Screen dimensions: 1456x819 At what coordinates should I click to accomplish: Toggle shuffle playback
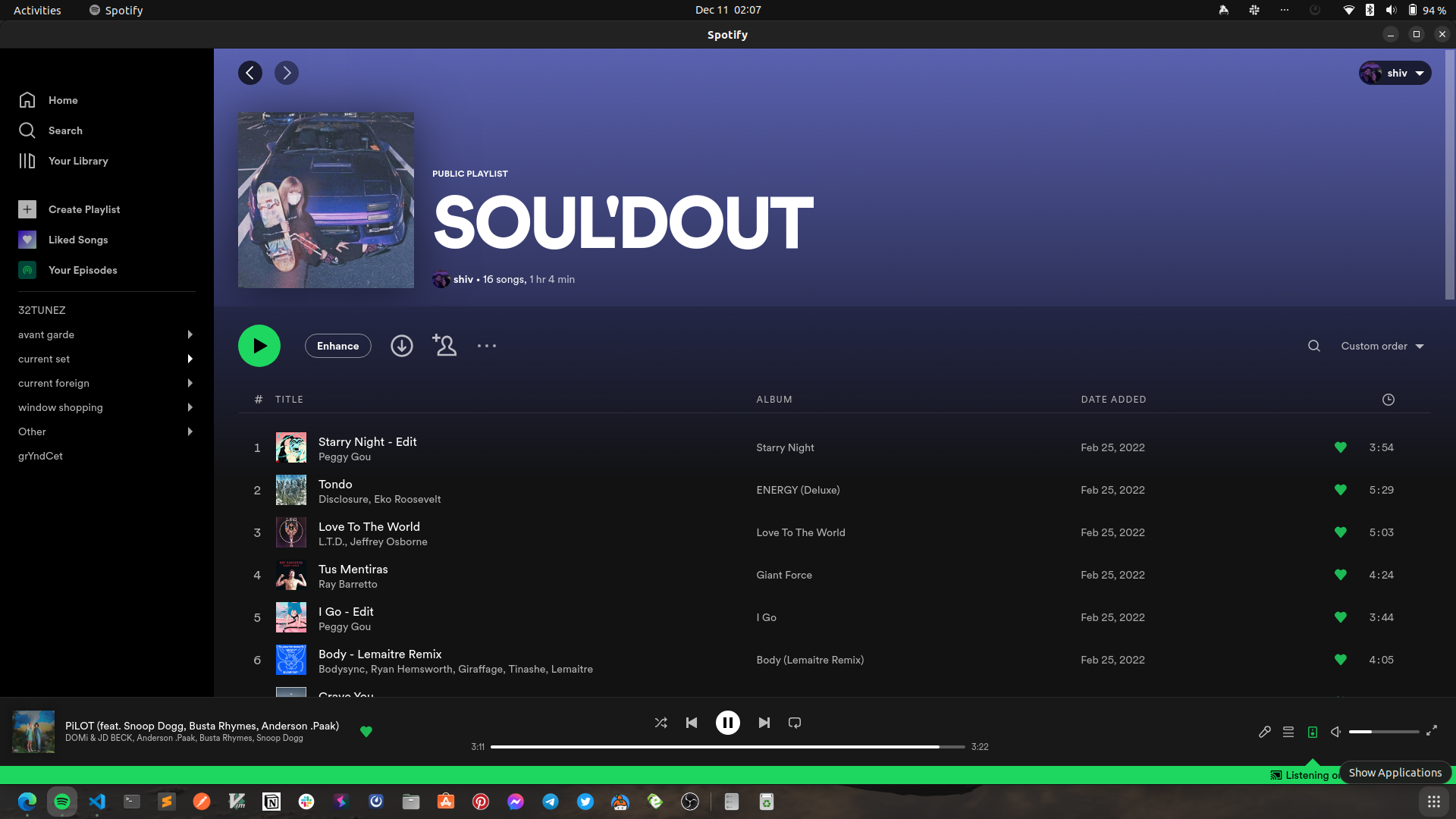(x=661, y=723)
